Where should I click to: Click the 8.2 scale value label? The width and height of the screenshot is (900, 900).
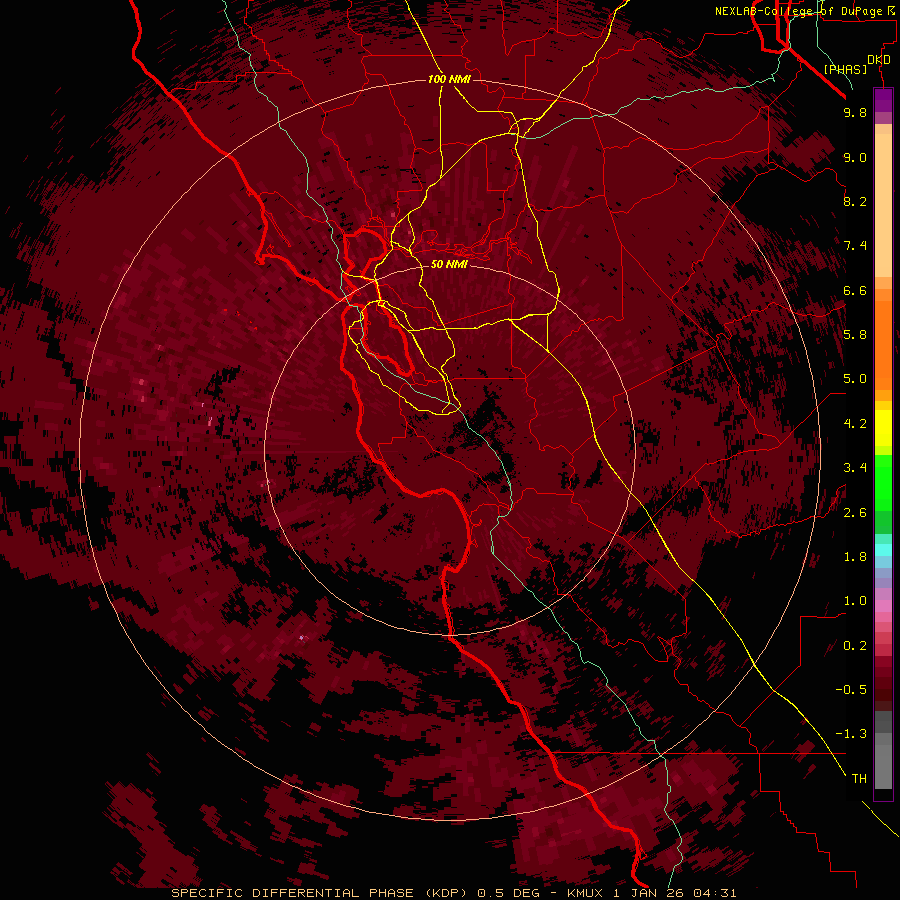tap(855, 201)
